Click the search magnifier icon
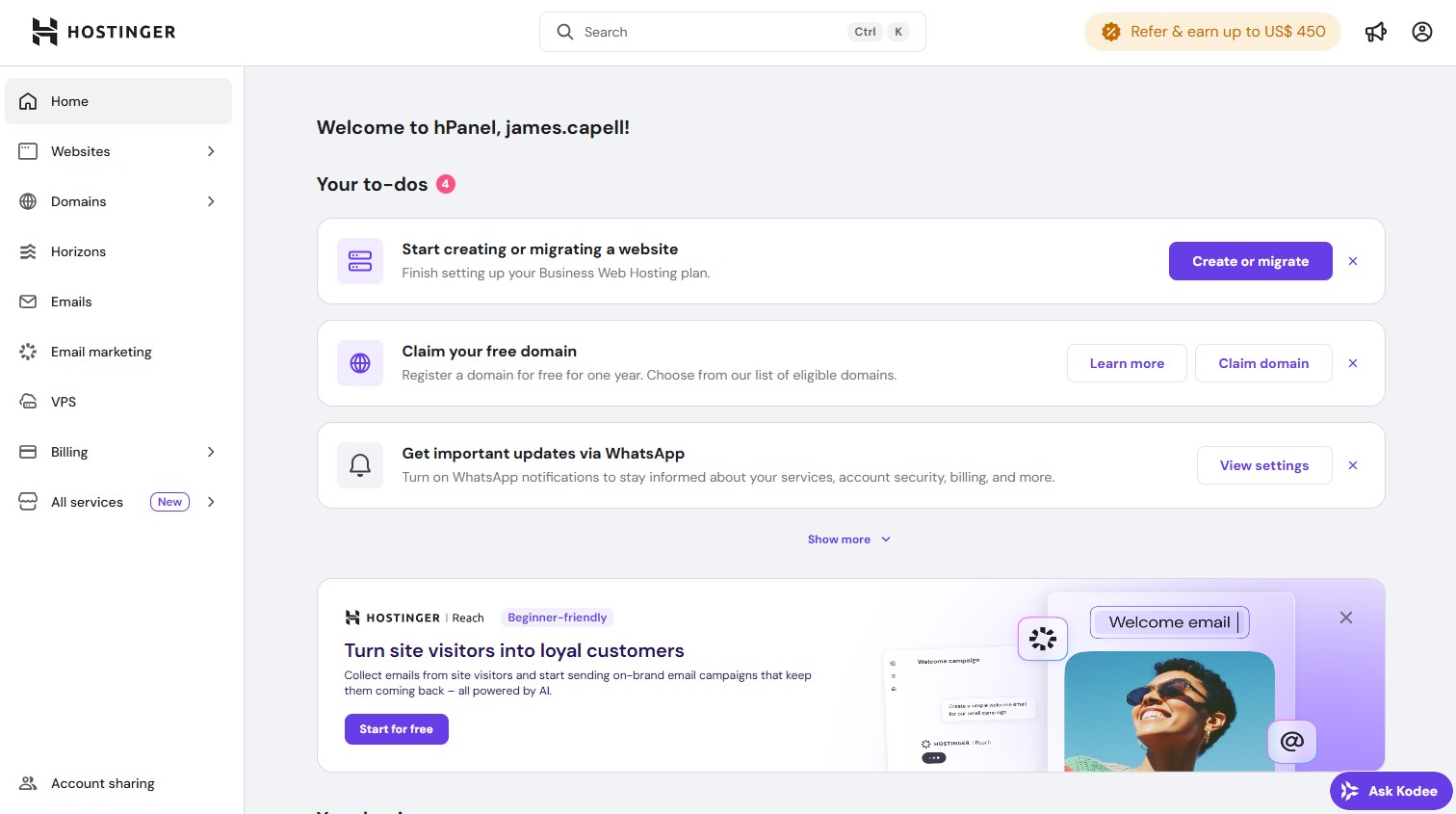The width and height of the screenshot is (1456, 814). pyautogui.click(x=565, y=32)
